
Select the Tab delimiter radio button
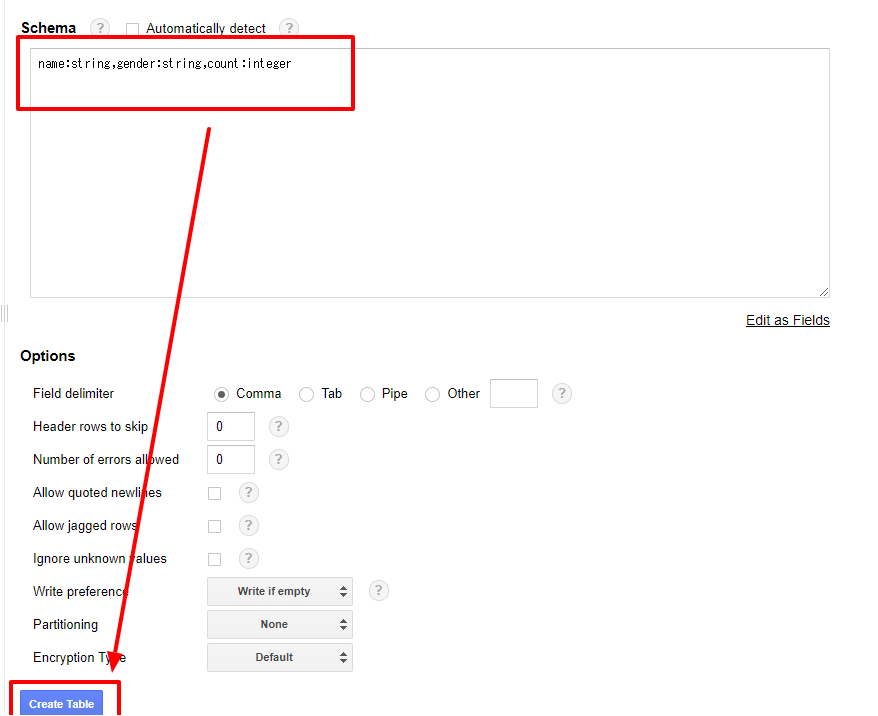[x=306, y=394]
